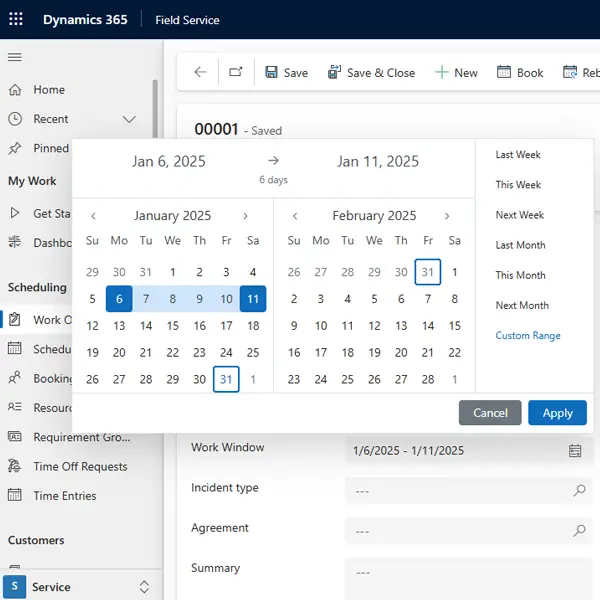The width and height of the screenshot is (600, 600).
Task: Cancel the date range picker
Action: (x=490, y=413)
